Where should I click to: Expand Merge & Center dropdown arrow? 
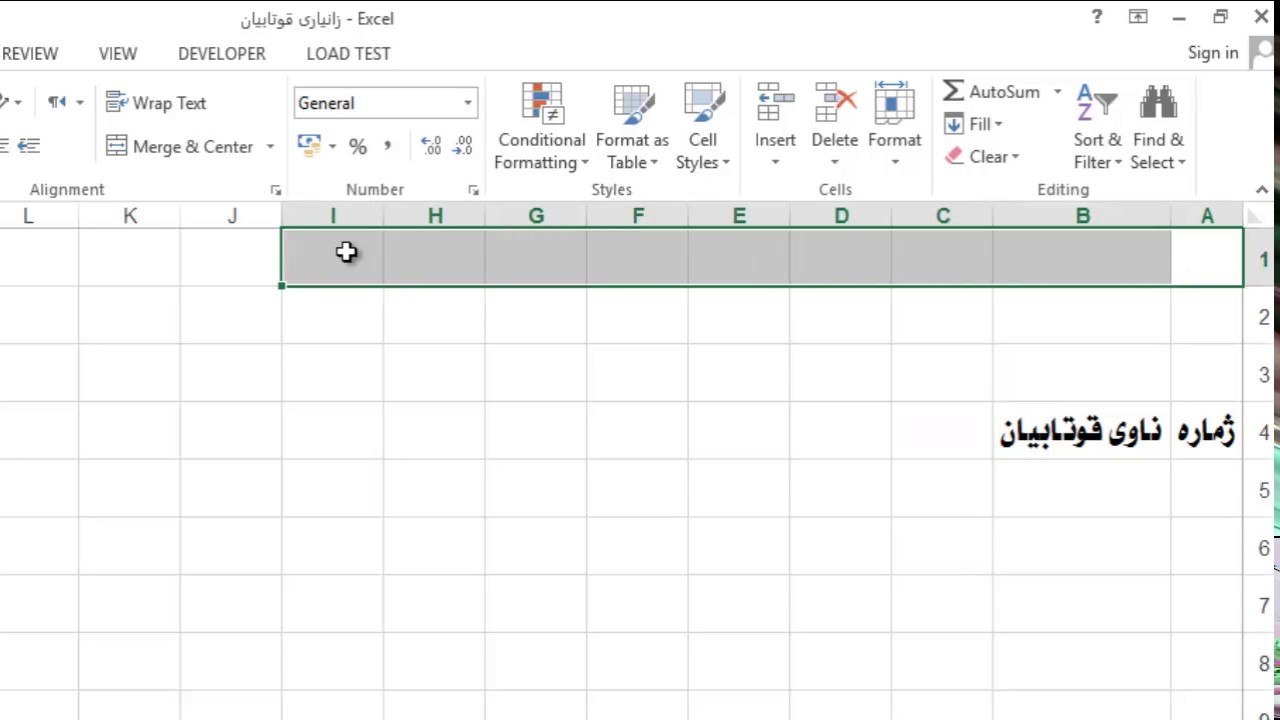tap(269, 147)
